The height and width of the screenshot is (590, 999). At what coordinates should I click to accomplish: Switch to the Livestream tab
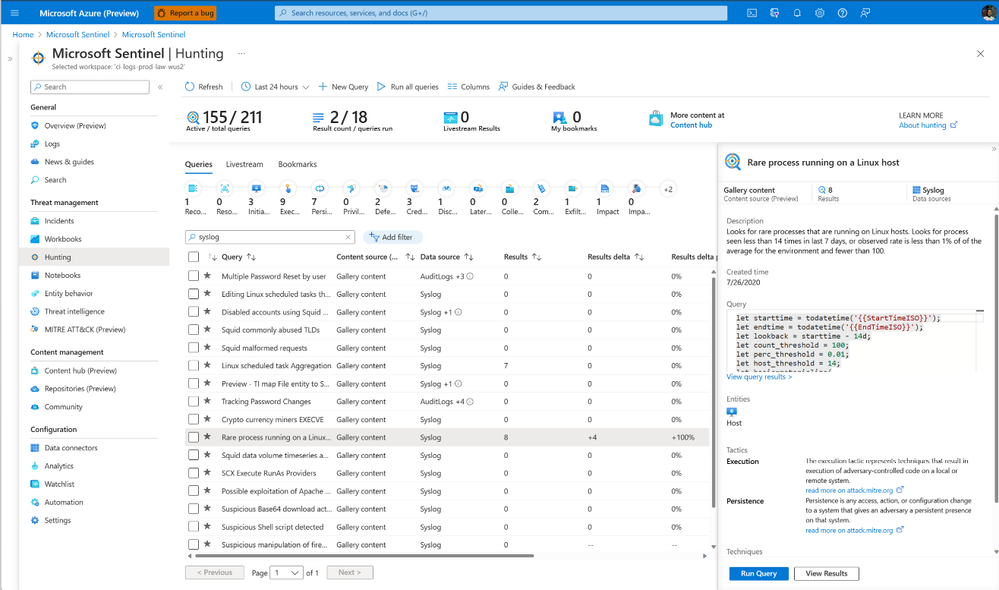244,164
